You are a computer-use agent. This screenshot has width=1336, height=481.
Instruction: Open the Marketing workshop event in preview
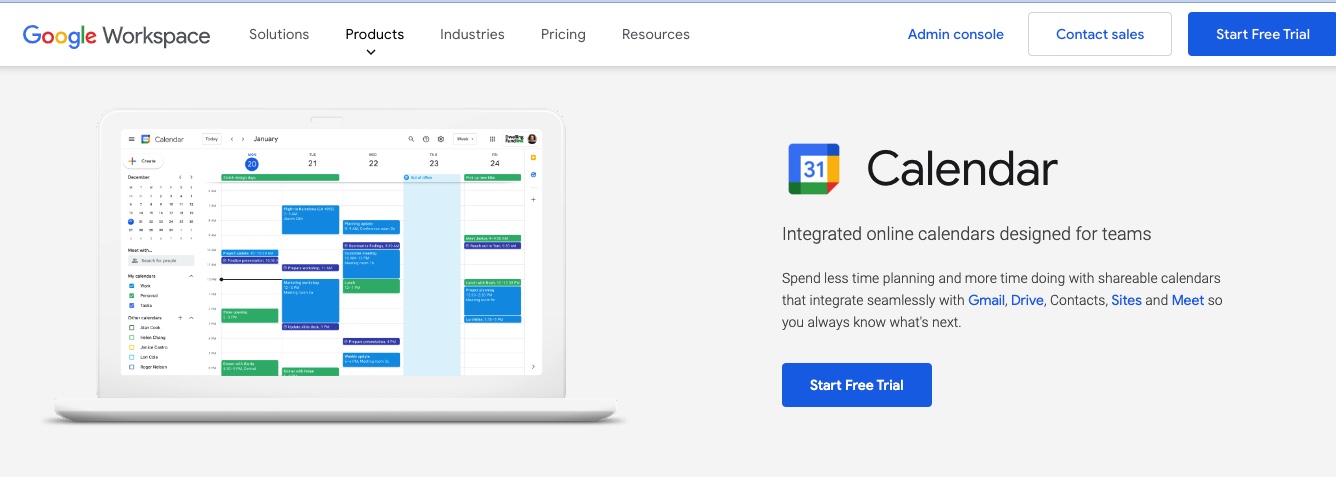310,300
